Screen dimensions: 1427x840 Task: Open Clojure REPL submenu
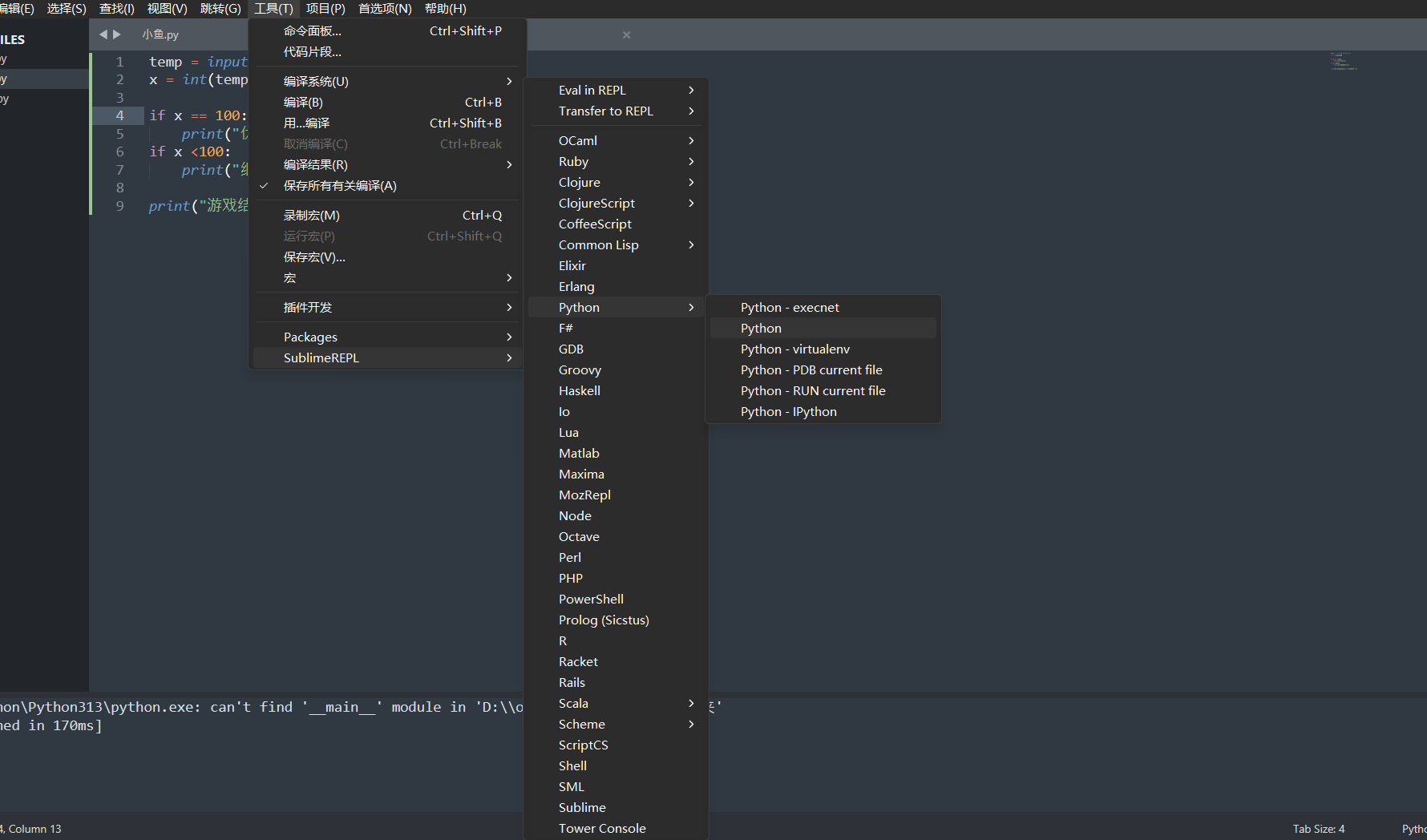coord(616,183)
